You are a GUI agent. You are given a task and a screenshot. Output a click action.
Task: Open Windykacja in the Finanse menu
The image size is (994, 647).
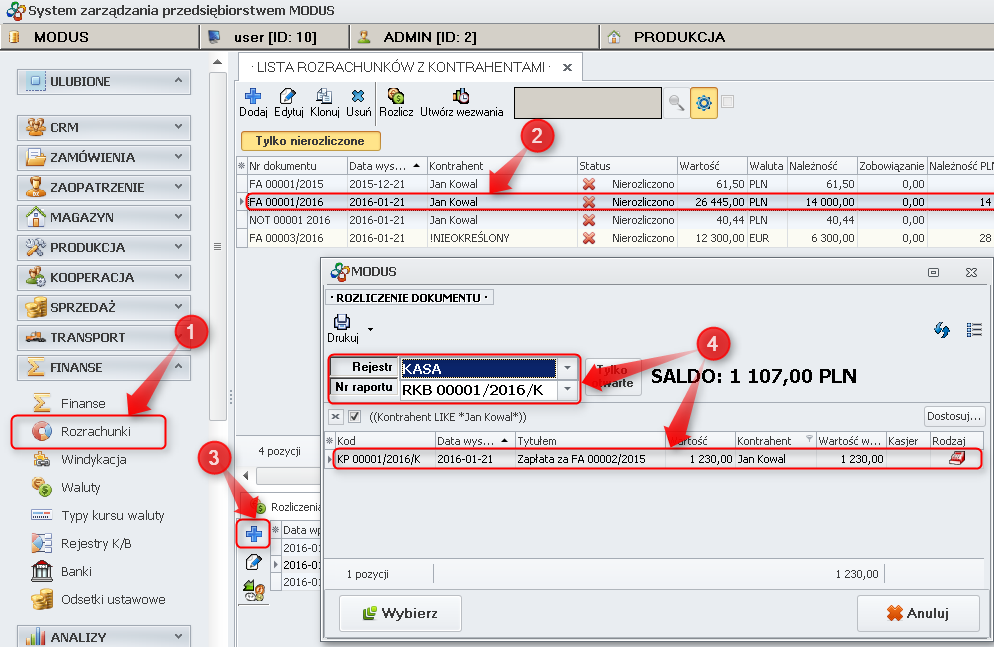tap(93, 460)
